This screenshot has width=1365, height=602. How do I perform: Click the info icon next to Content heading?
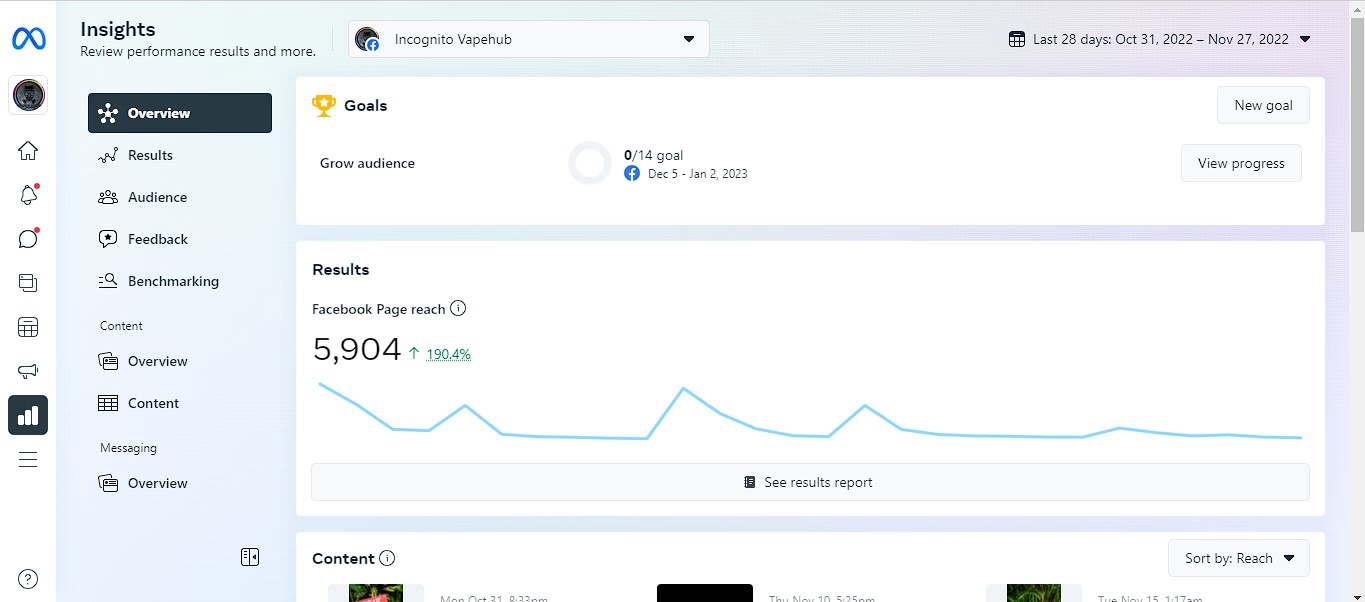pyautogui.click(x=387, y=558)
